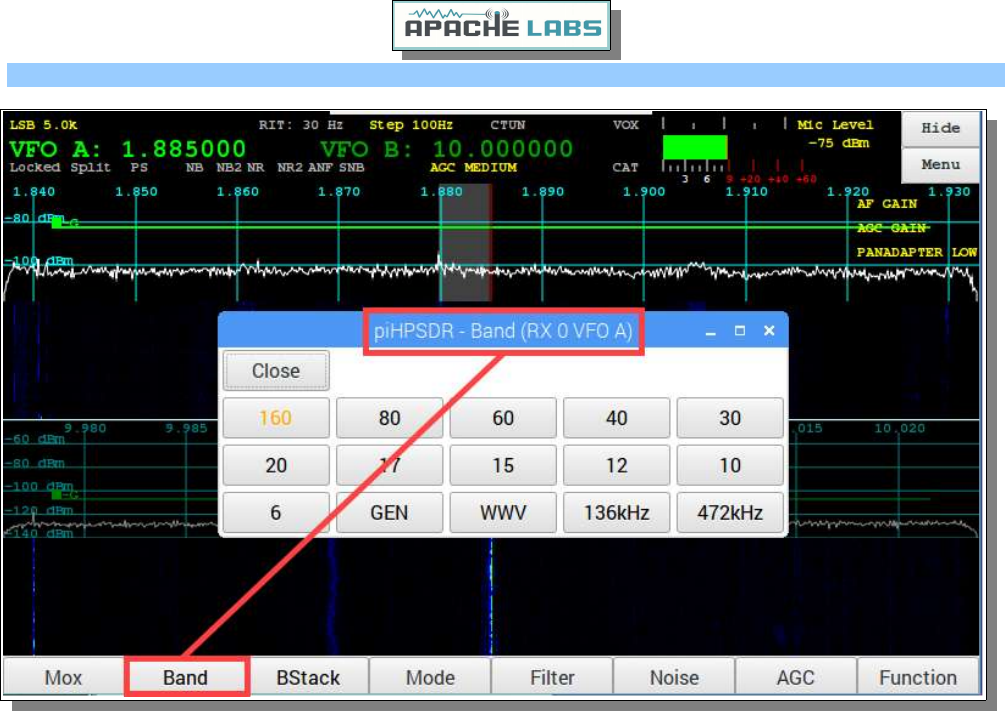The height and width of the screenshot is (711, 1005).
Task: Click the CAT status indicator
Action: [x=625, y=167]
